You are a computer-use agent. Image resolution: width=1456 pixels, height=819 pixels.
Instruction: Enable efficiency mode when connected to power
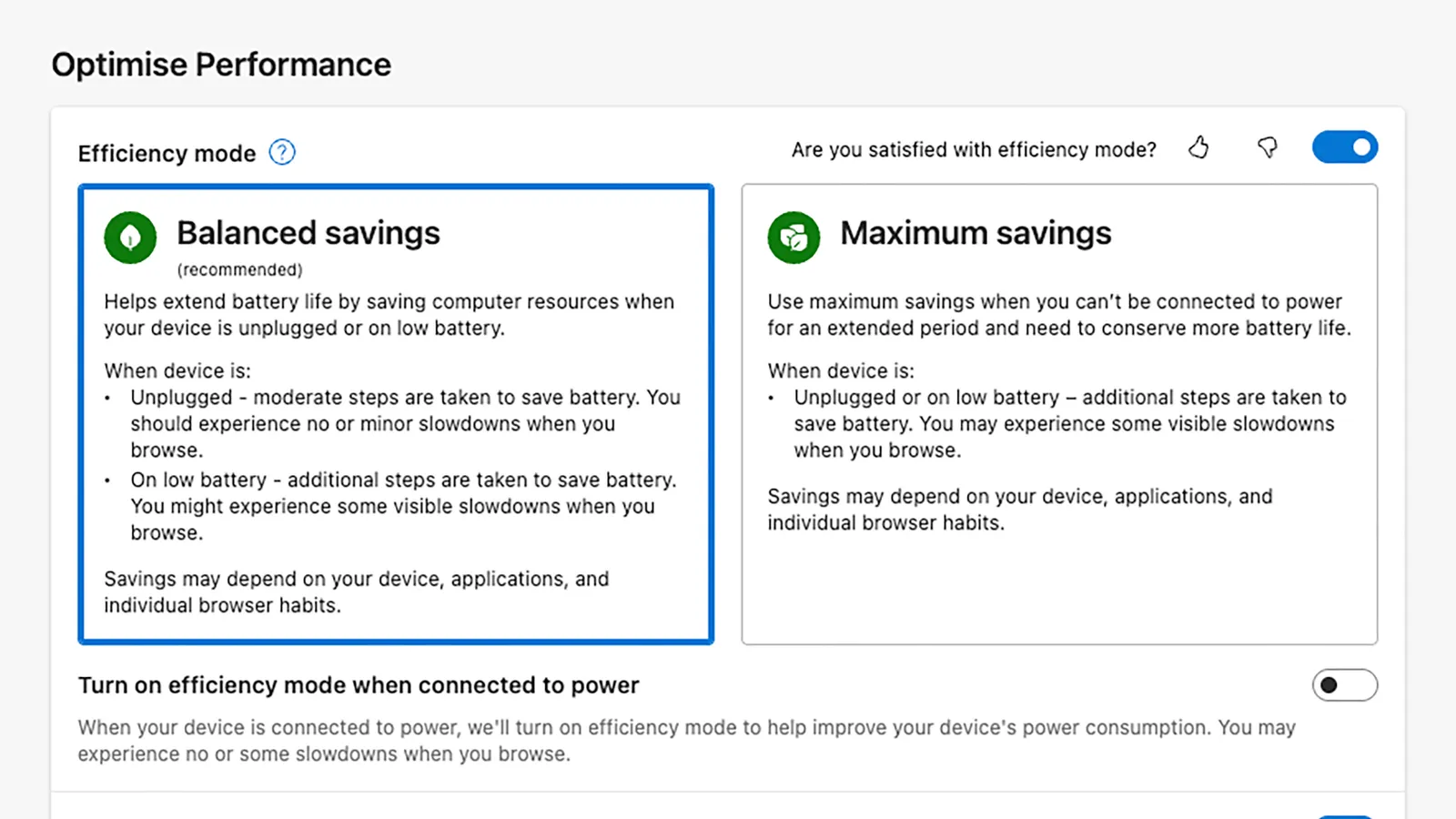tap(1345, 685)
